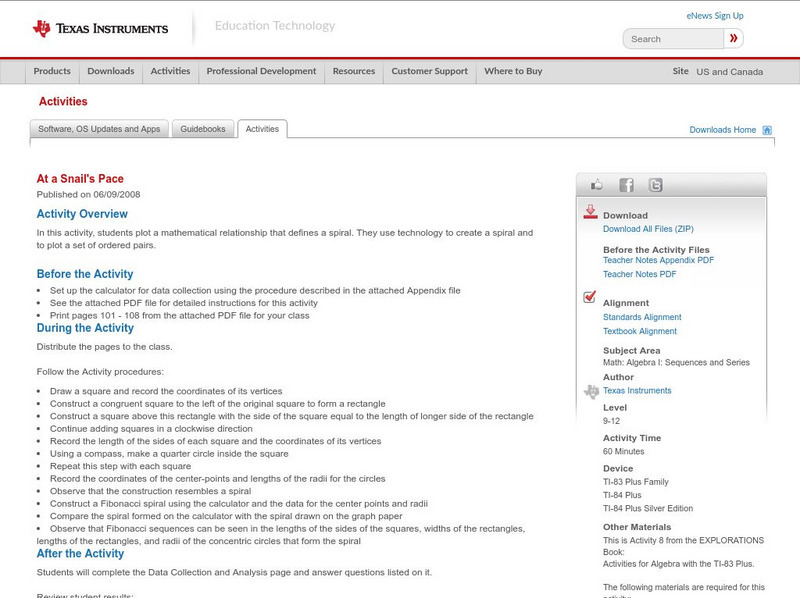The height and width of the screenshot is (598, 800).
Task: Share on Twitter icon
Action: coord(655,185)
